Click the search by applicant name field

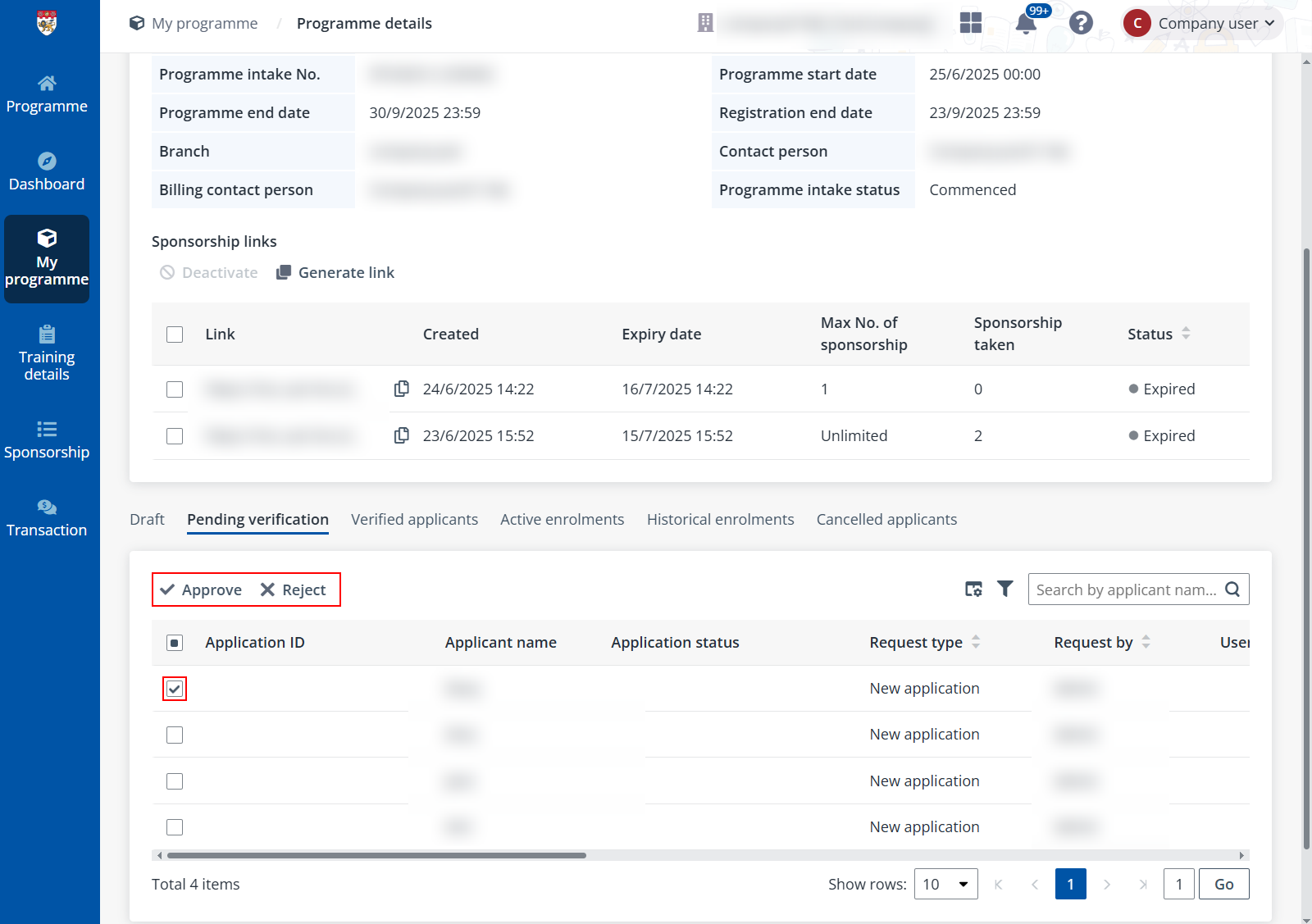click(x=1127, y=589)
